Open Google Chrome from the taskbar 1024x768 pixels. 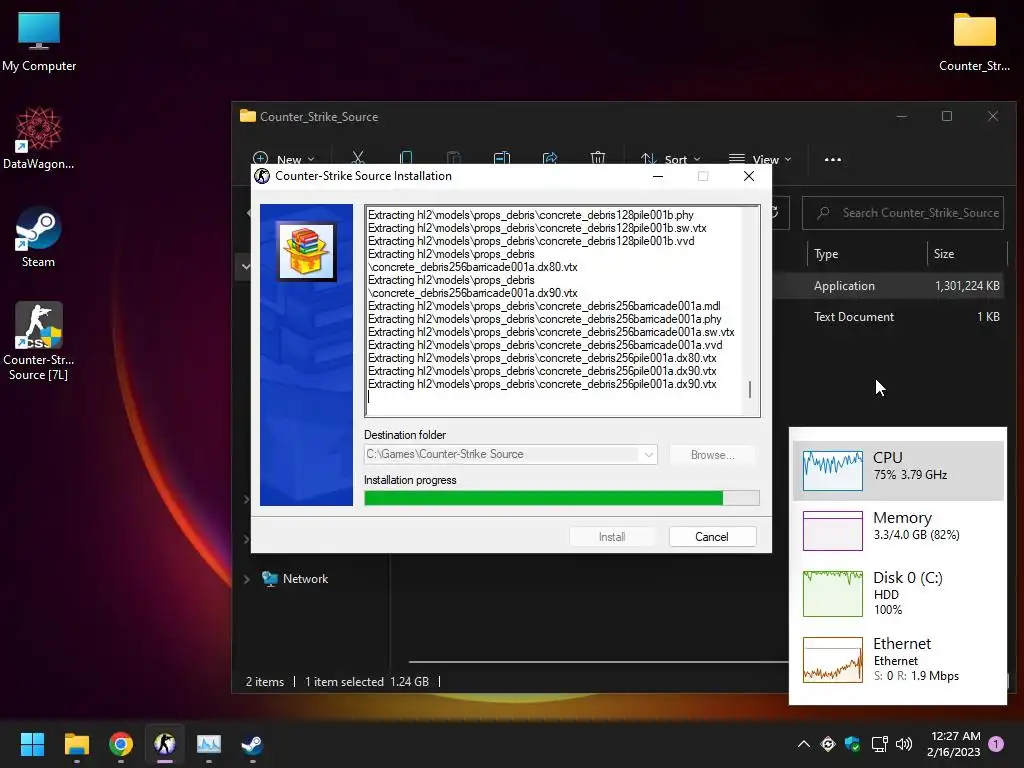[x=121, y=744]
